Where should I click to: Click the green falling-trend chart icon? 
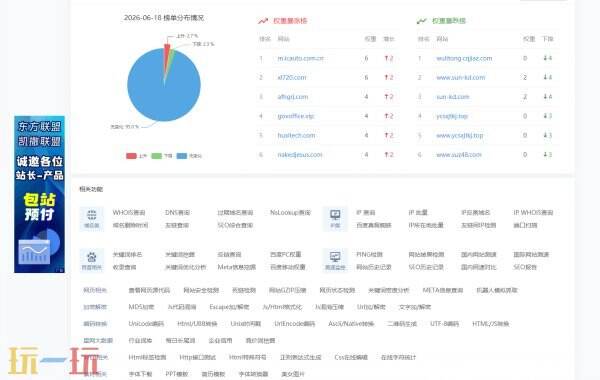pyautogui.click(x=421, y=21)
